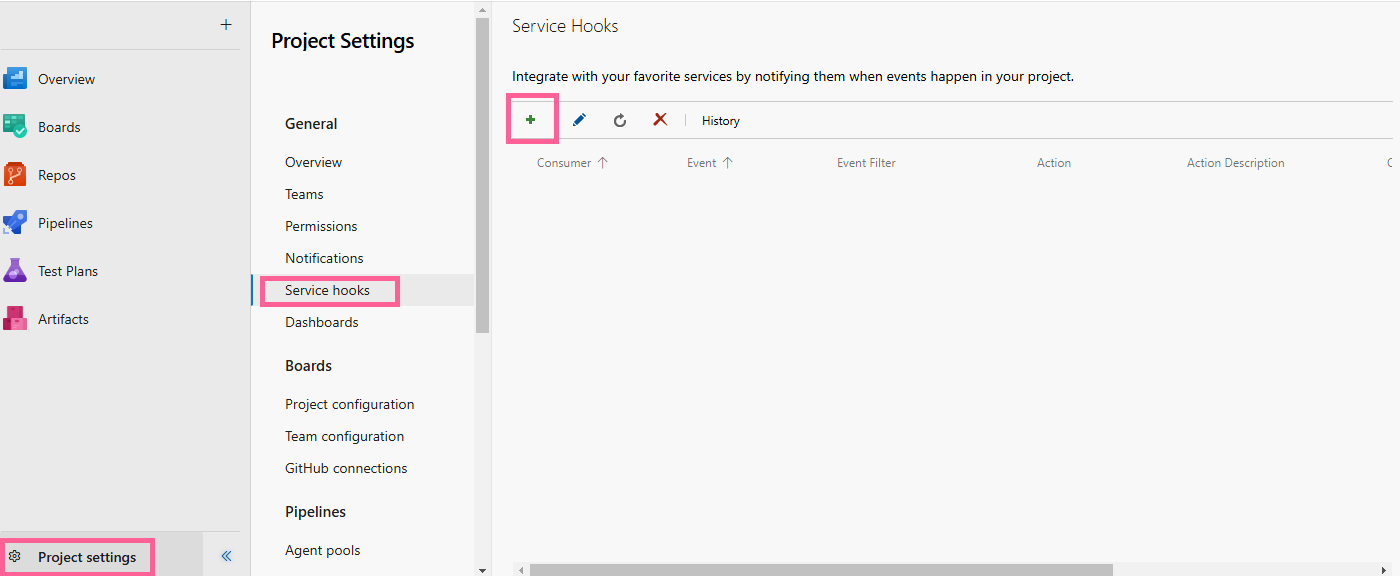Click the horizontal scrollbar right arrow

click(1384, 570)
